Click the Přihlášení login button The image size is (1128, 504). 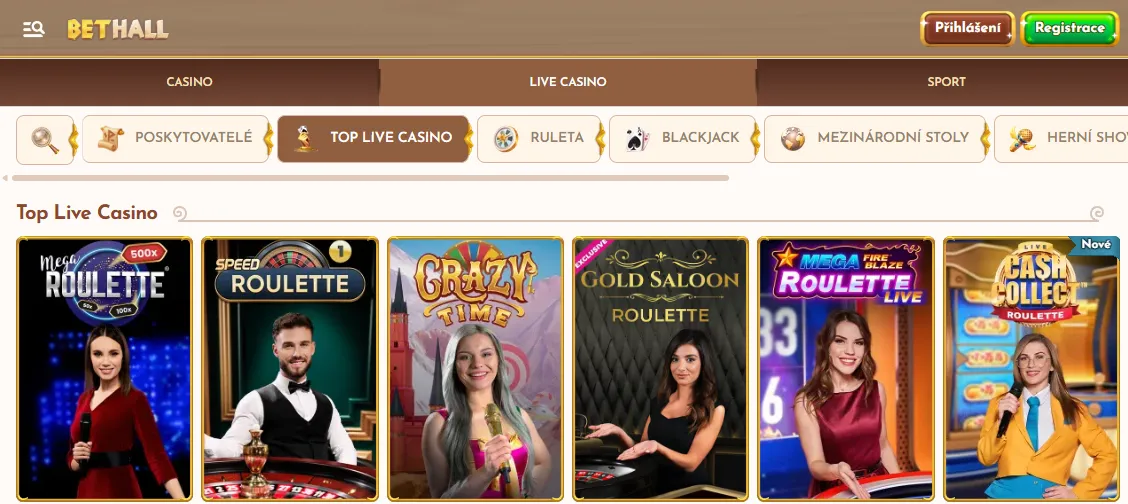click(968, 29)
